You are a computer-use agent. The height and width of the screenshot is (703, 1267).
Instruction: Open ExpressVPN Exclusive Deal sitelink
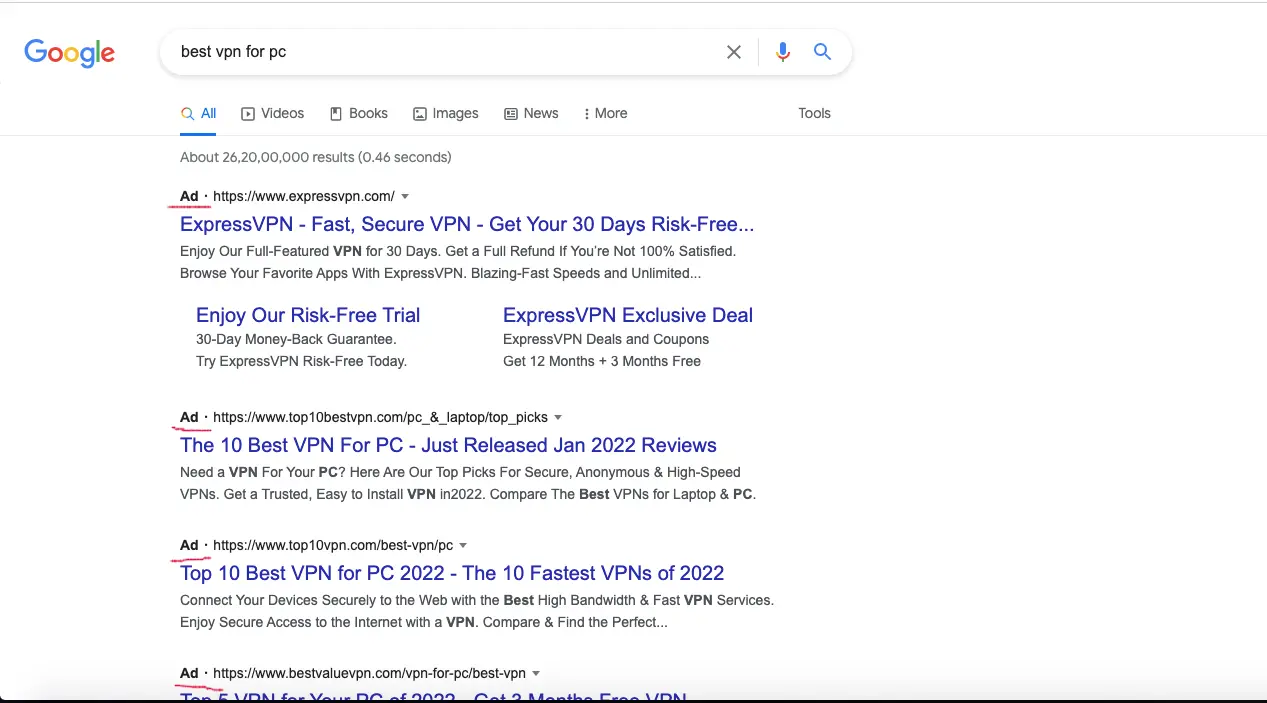pyautogui.click(x=628, y=315)
